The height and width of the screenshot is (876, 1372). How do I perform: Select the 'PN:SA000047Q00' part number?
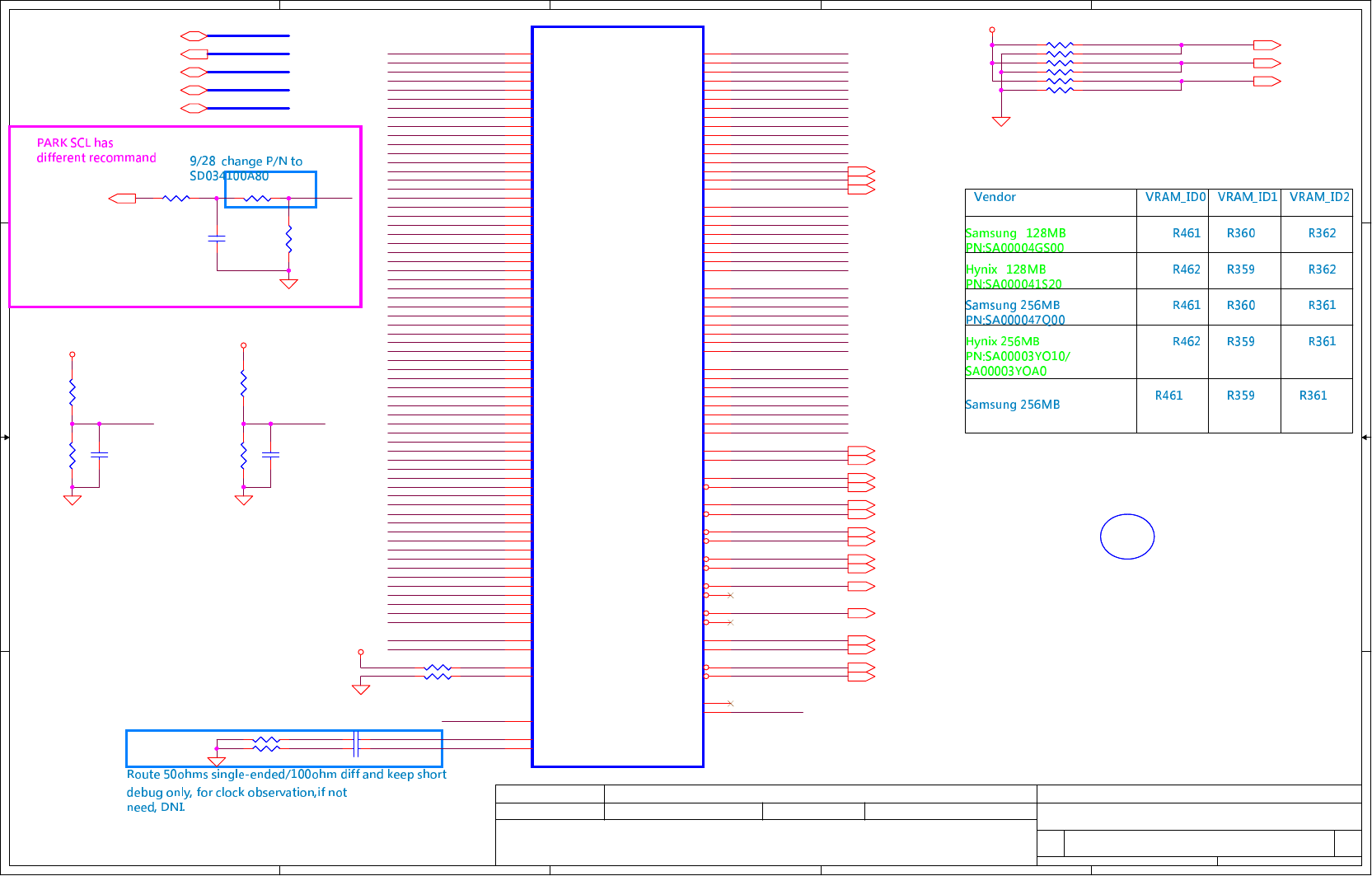pyautogui.click(x=1015, y=320)
